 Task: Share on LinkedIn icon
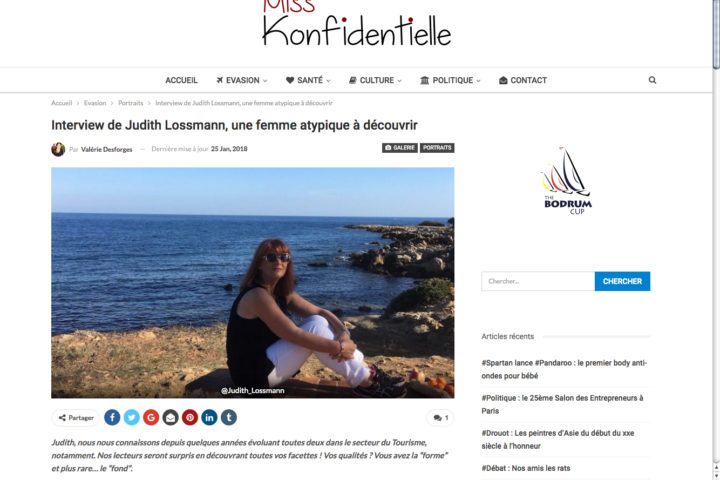click(x=209, y=418)
